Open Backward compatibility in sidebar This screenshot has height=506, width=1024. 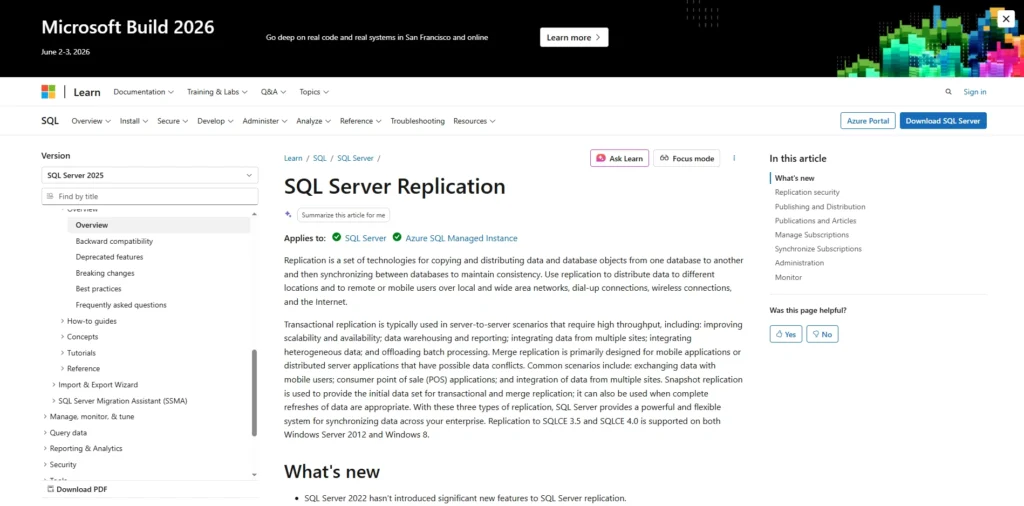pos(114,241)
